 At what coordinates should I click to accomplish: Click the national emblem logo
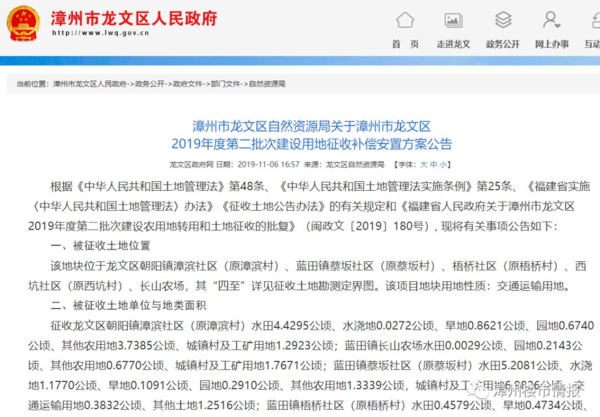(22, 21)
